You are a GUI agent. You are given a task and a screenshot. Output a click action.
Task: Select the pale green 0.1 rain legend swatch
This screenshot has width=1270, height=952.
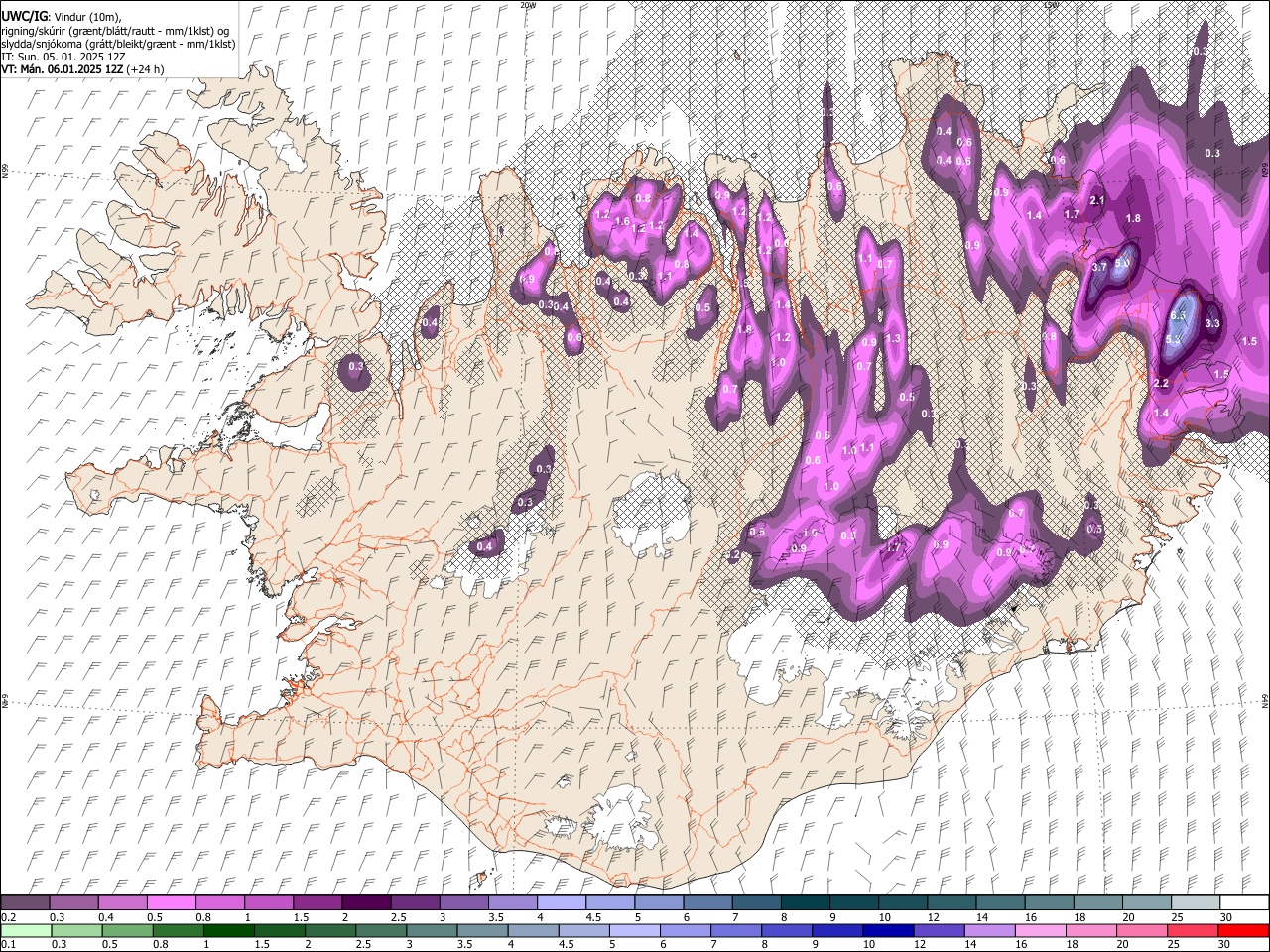(25, 930)
